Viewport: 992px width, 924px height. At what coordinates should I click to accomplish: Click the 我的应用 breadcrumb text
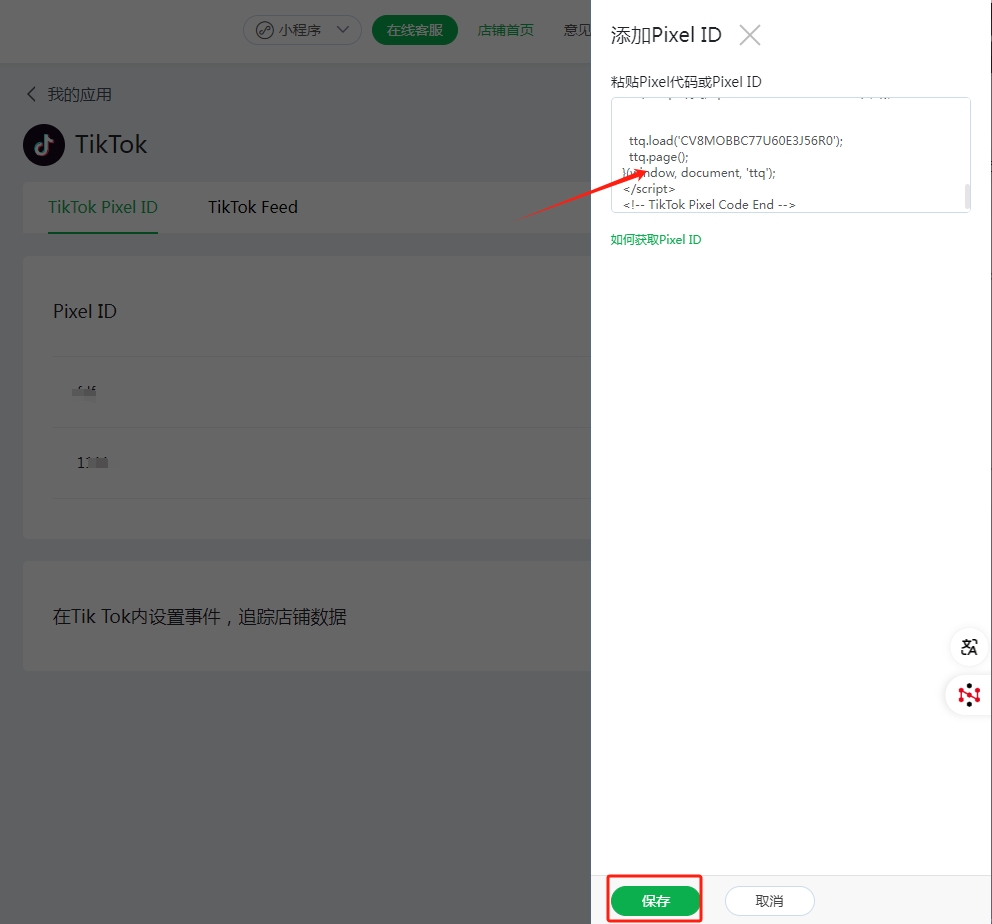click(x=80, y=94)
